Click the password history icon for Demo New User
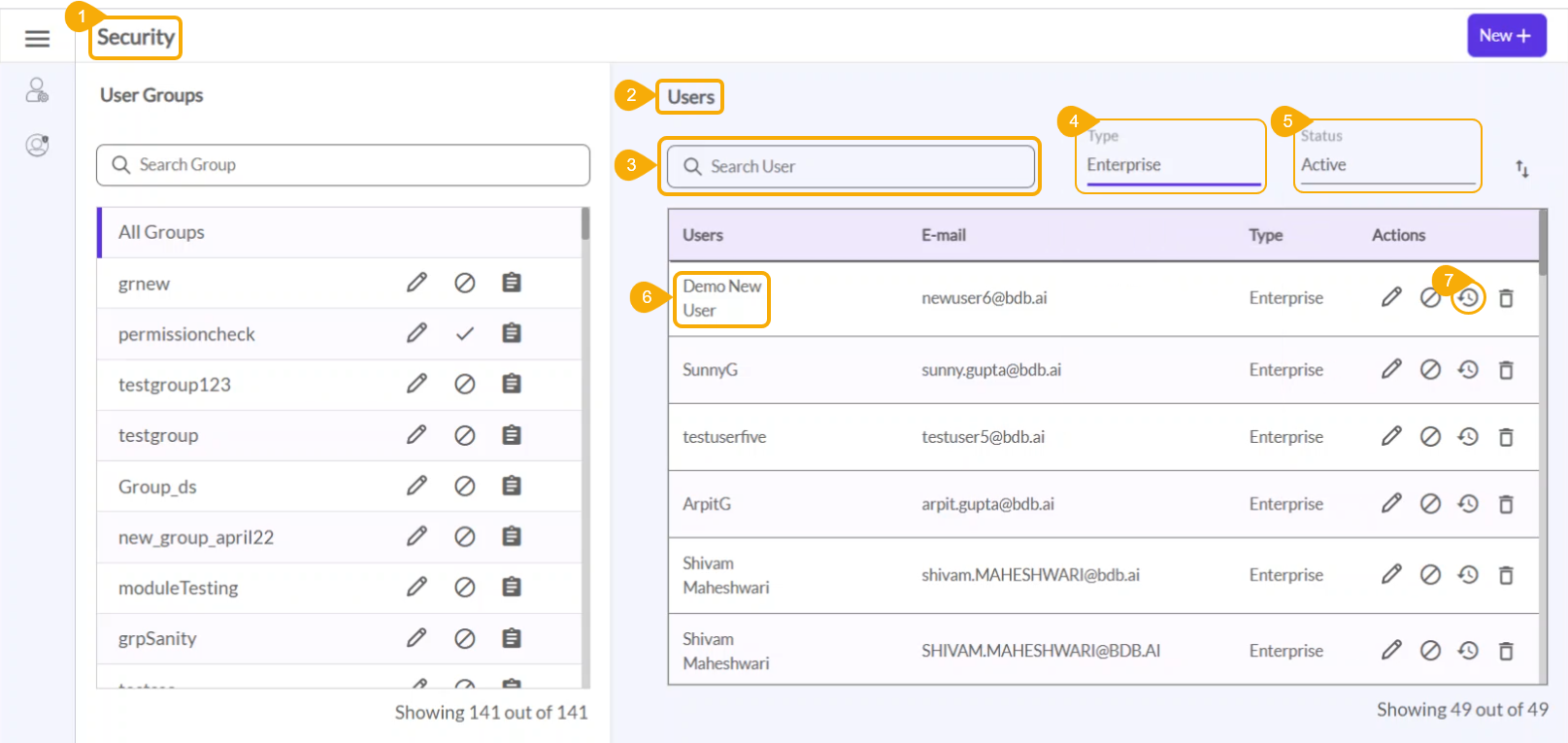Screen dimensions: 1568x743 pos(1468,298)
